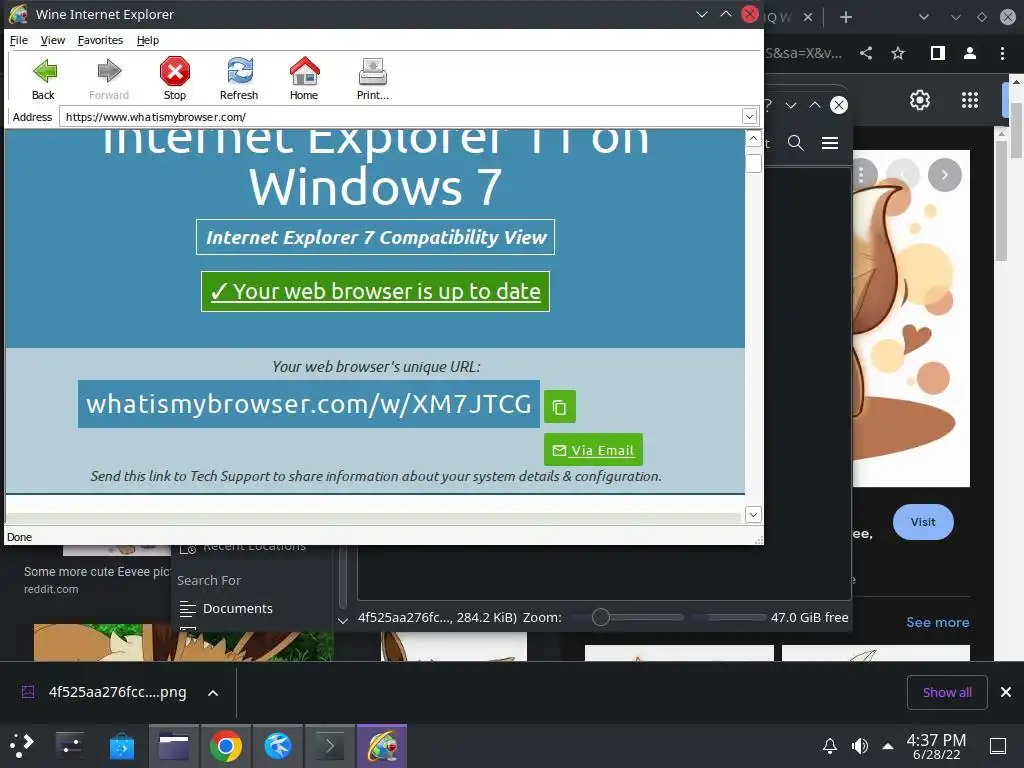The height and width of the screenshot is (768, 1024).
Task: Select the whatismybrowser.com/w/XM7JTCG URL text
Action: pos(309,404)
